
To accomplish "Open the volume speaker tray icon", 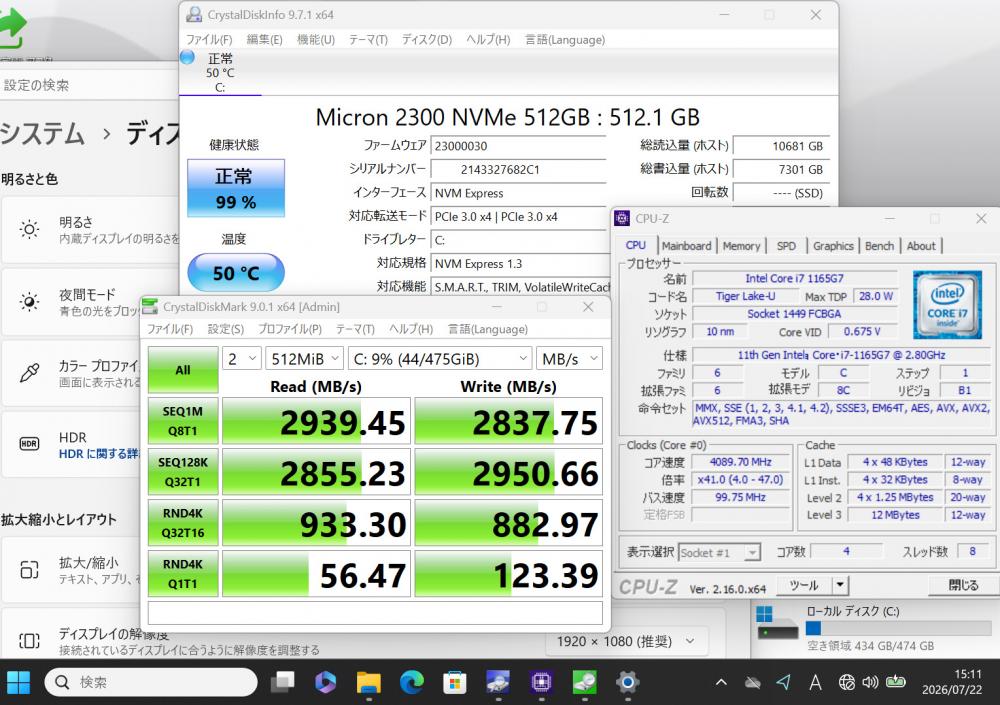I will [x=870, y=682].
